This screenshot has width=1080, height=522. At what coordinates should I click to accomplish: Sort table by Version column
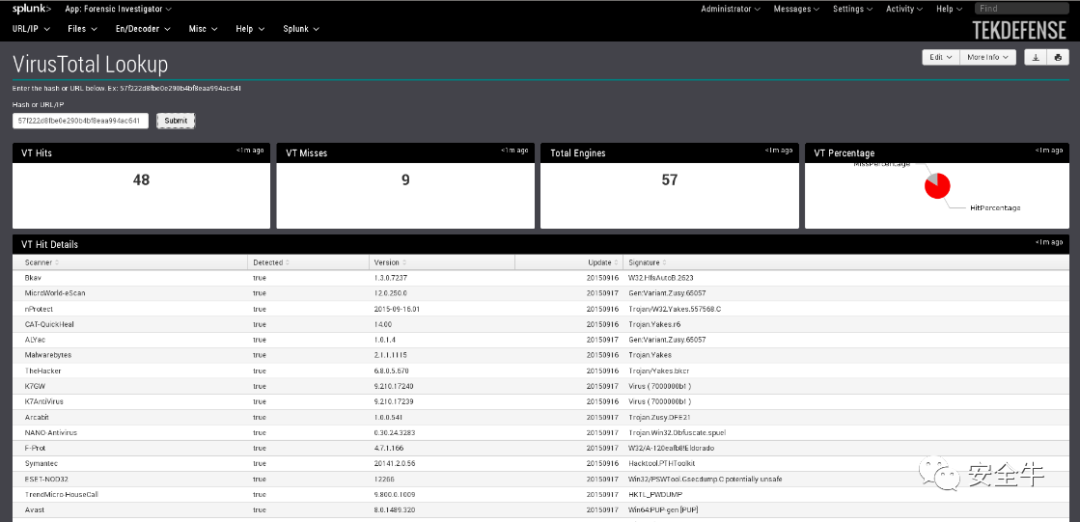point(390,262)
